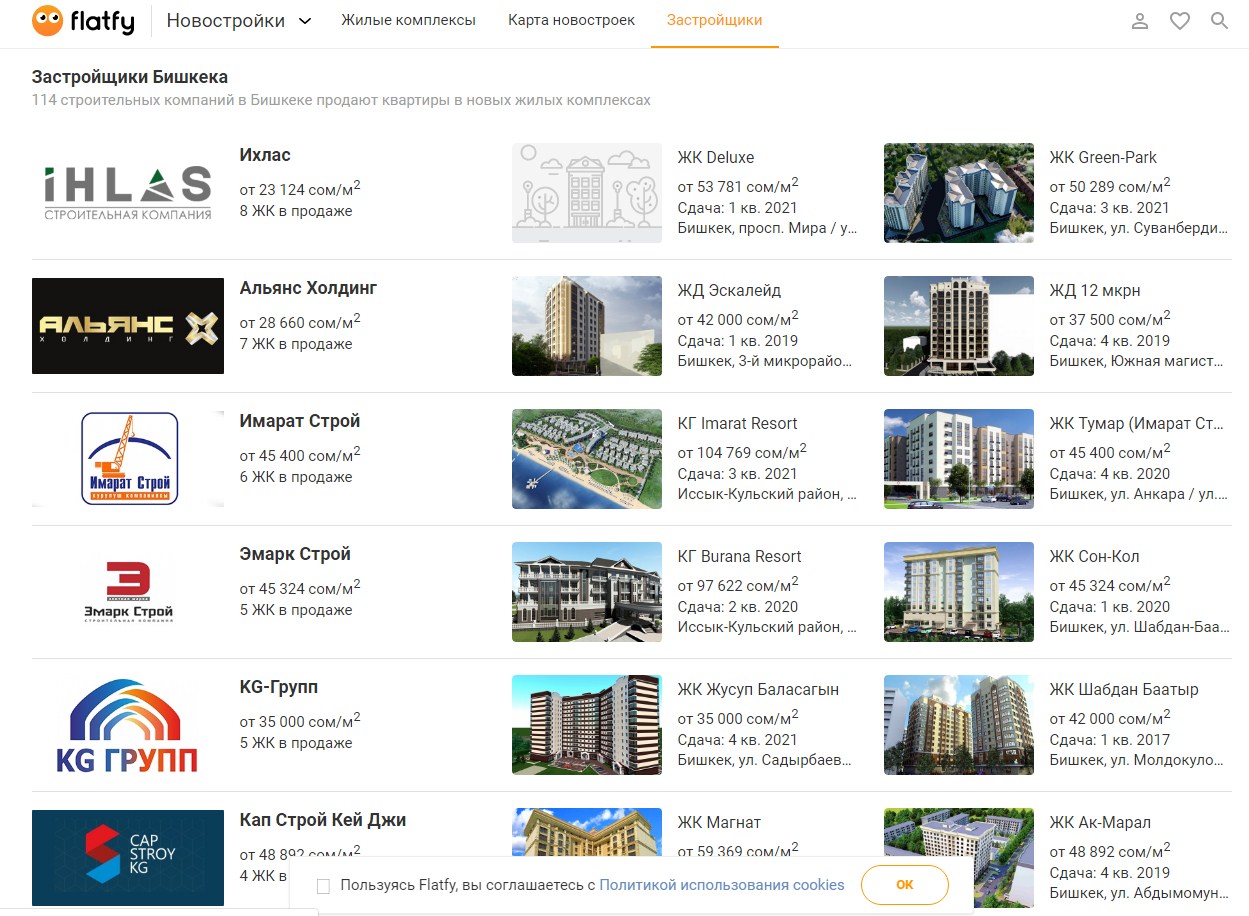Select the Застройщики Бишкека heading

130,77
